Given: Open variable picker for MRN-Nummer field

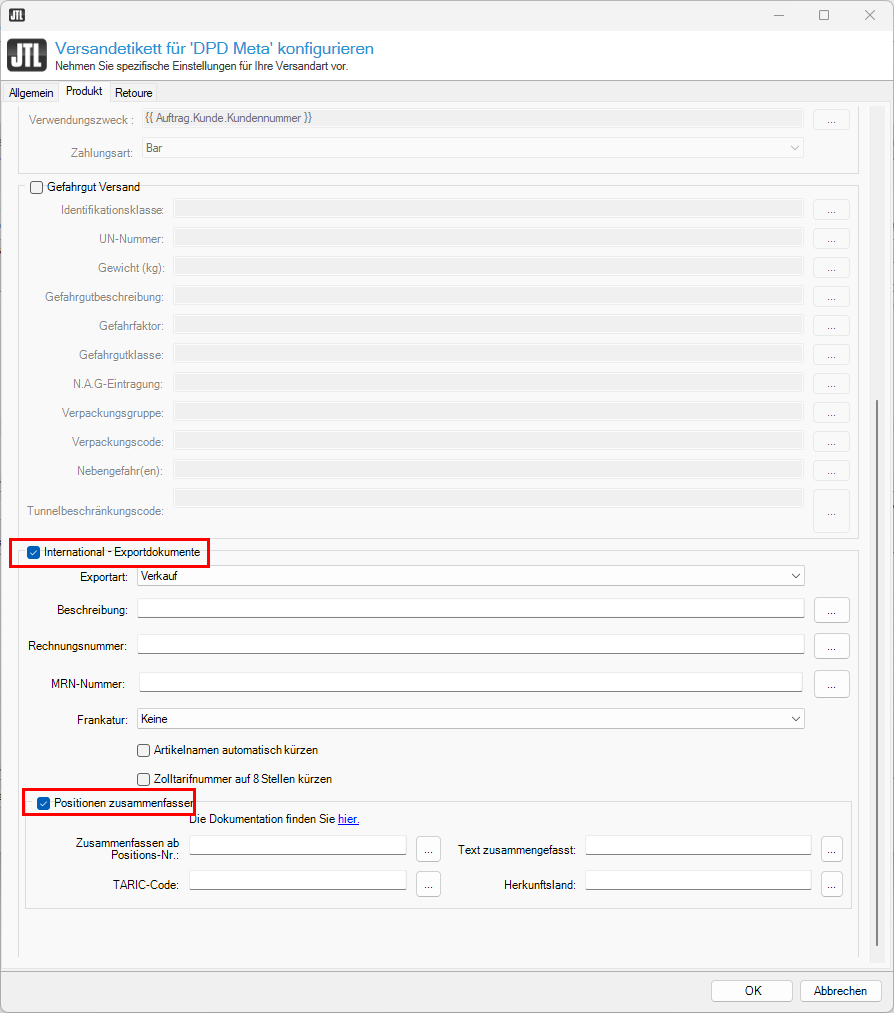Looking at the screenshot, I should pos(831,683).
